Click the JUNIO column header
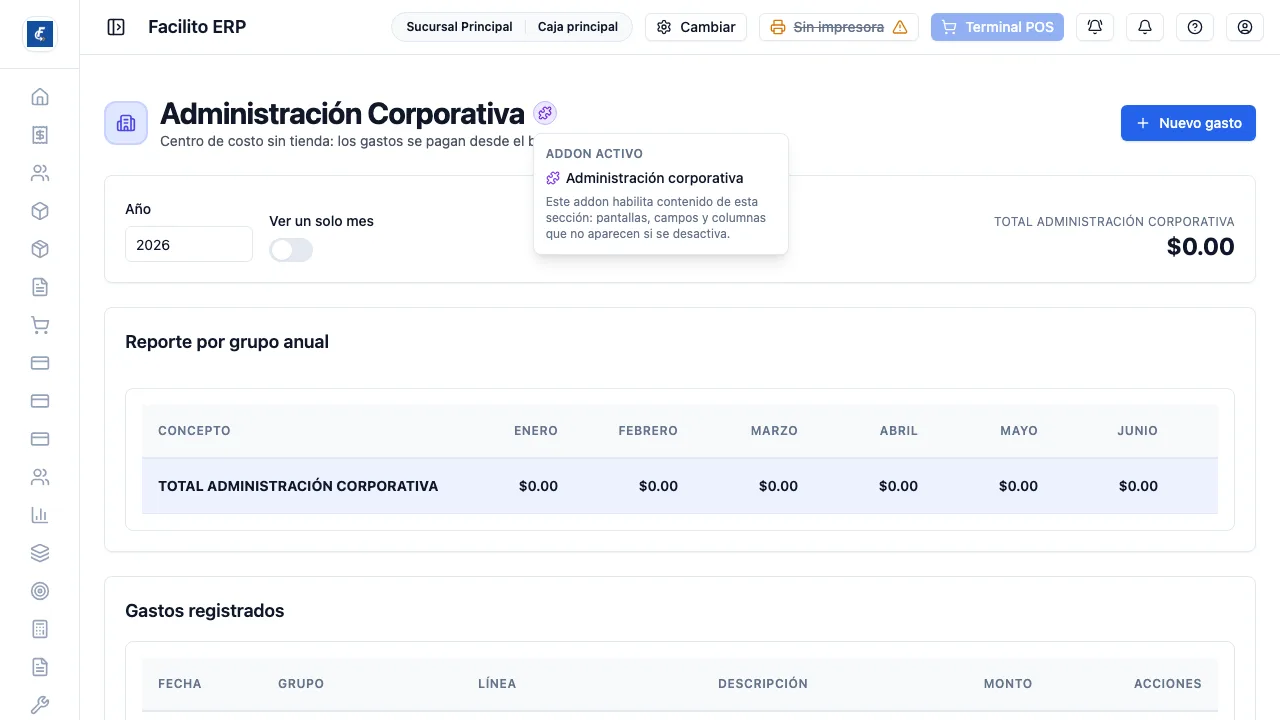Image resolution: width=1280 pixels, height=720 pixels. [x=1138, y=431]
